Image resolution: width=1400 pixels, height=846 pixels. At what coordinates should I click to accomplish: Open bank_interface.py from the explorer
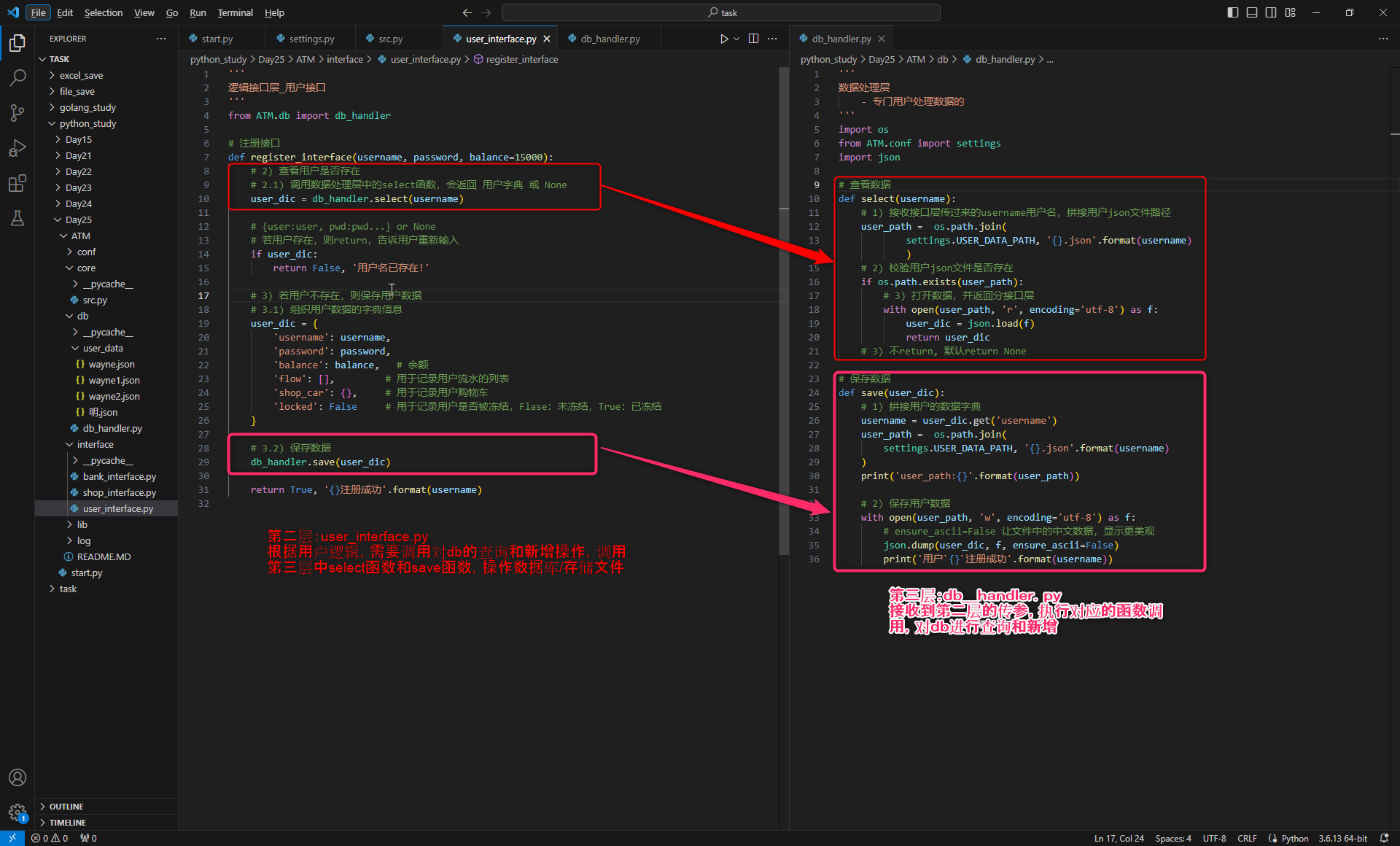point(119,476)
